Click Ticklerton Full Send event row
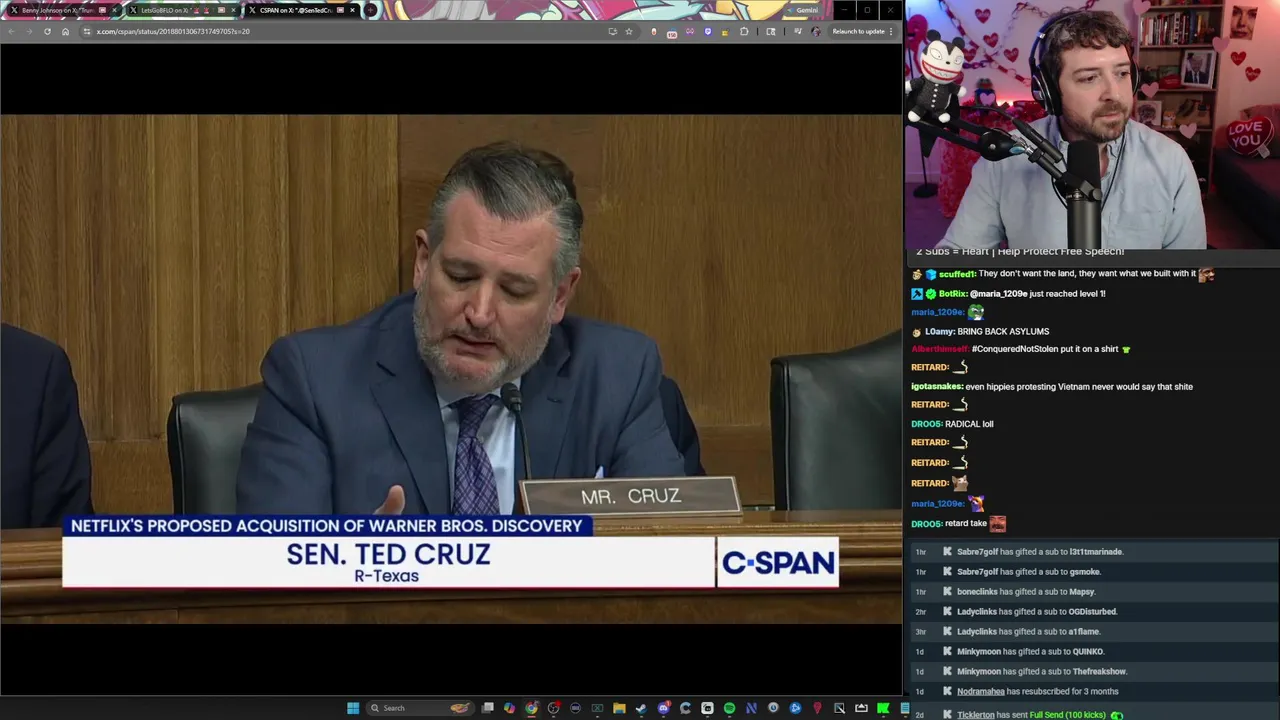This screenshot has width=1280, height=720. click(1092, 715)
